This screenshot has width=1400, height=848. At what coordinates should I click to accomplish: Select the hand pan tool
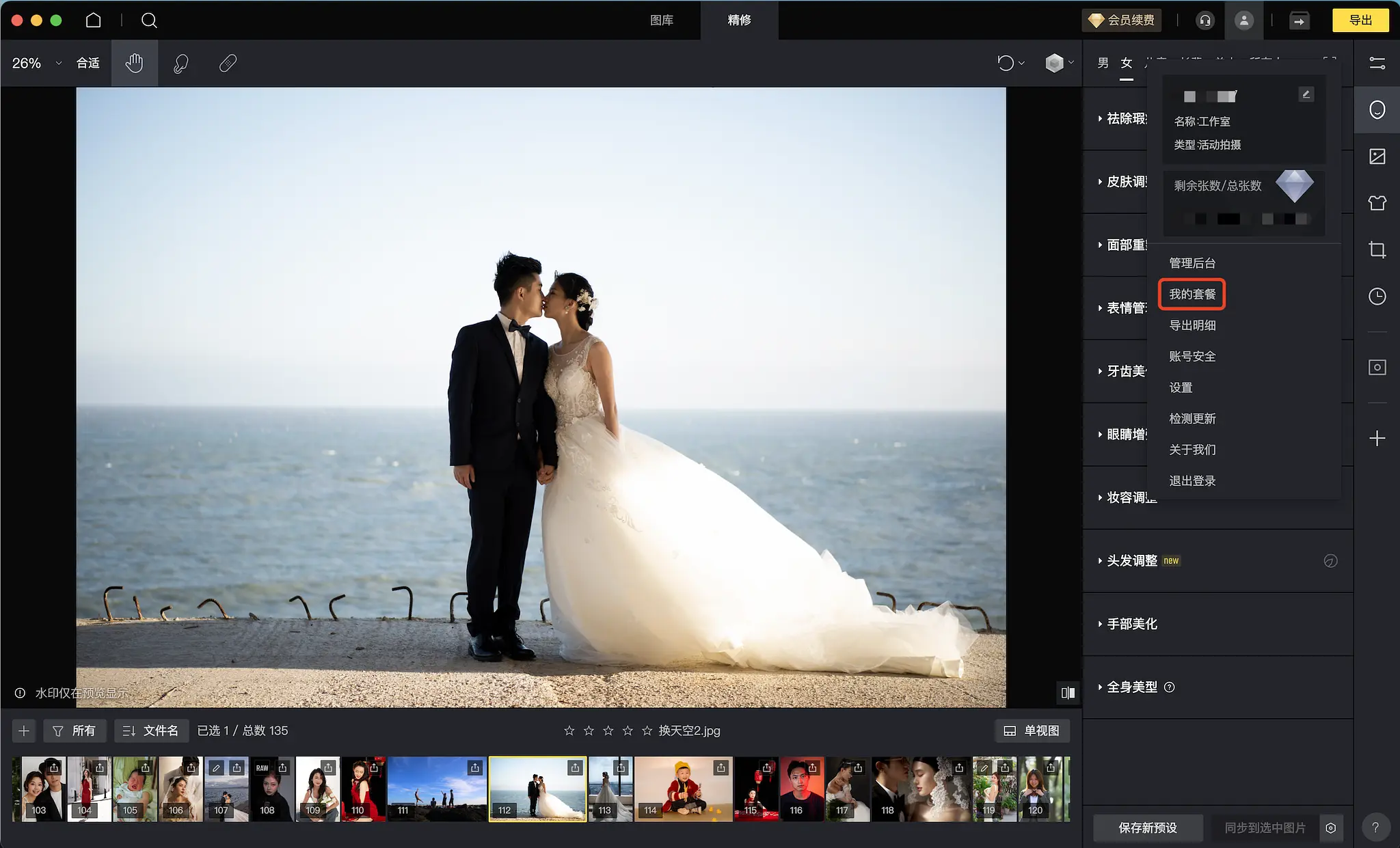click(134, 63)
